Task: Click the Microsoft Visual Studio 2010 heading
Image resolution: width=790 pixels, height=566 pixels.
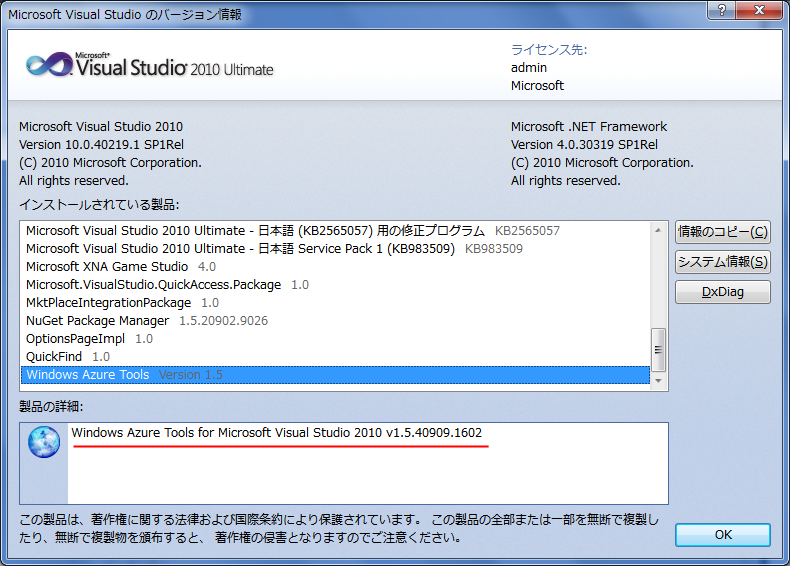Action: pos(101,127)
